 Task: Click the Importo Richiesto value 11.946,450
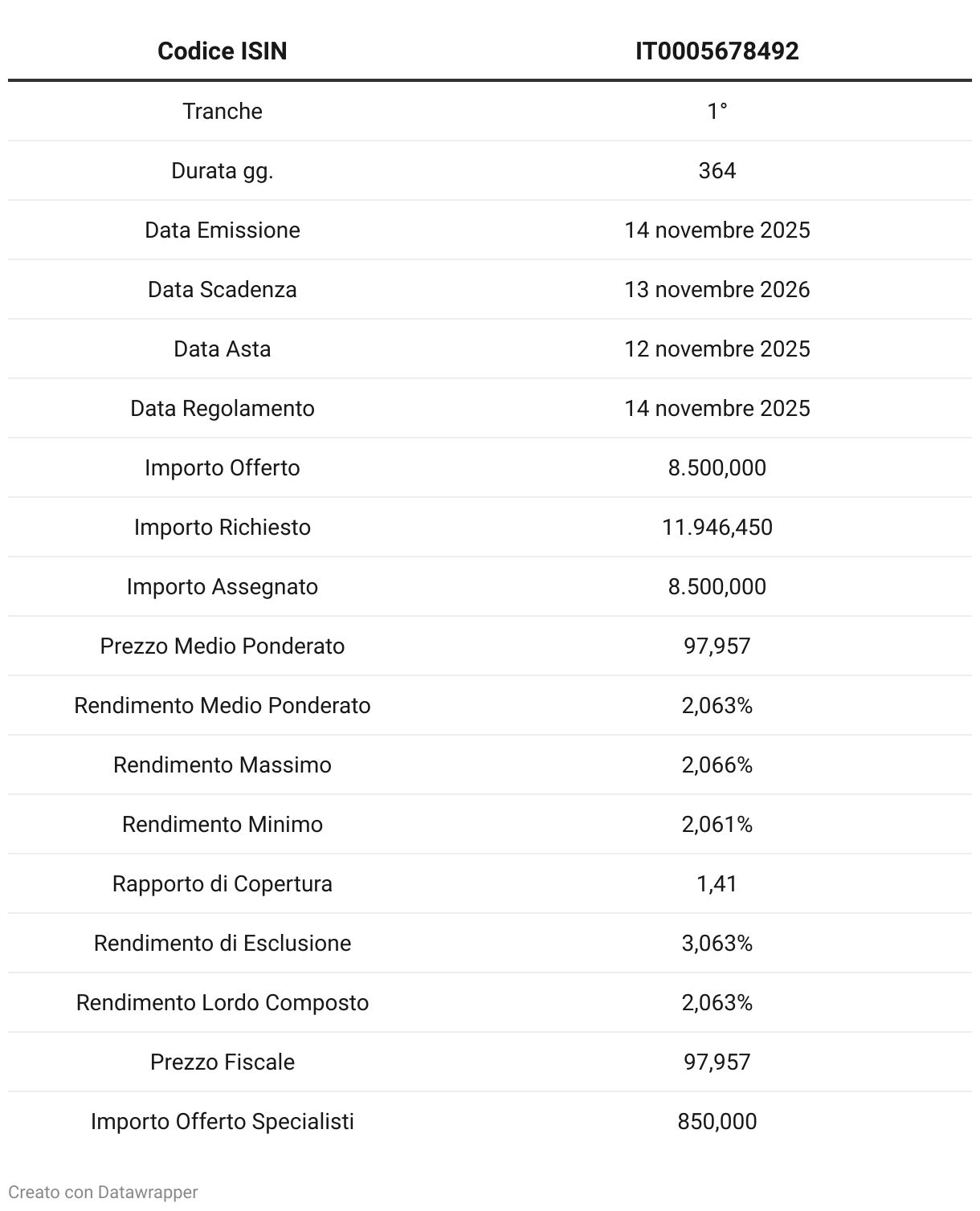click(x=717, y=527)
